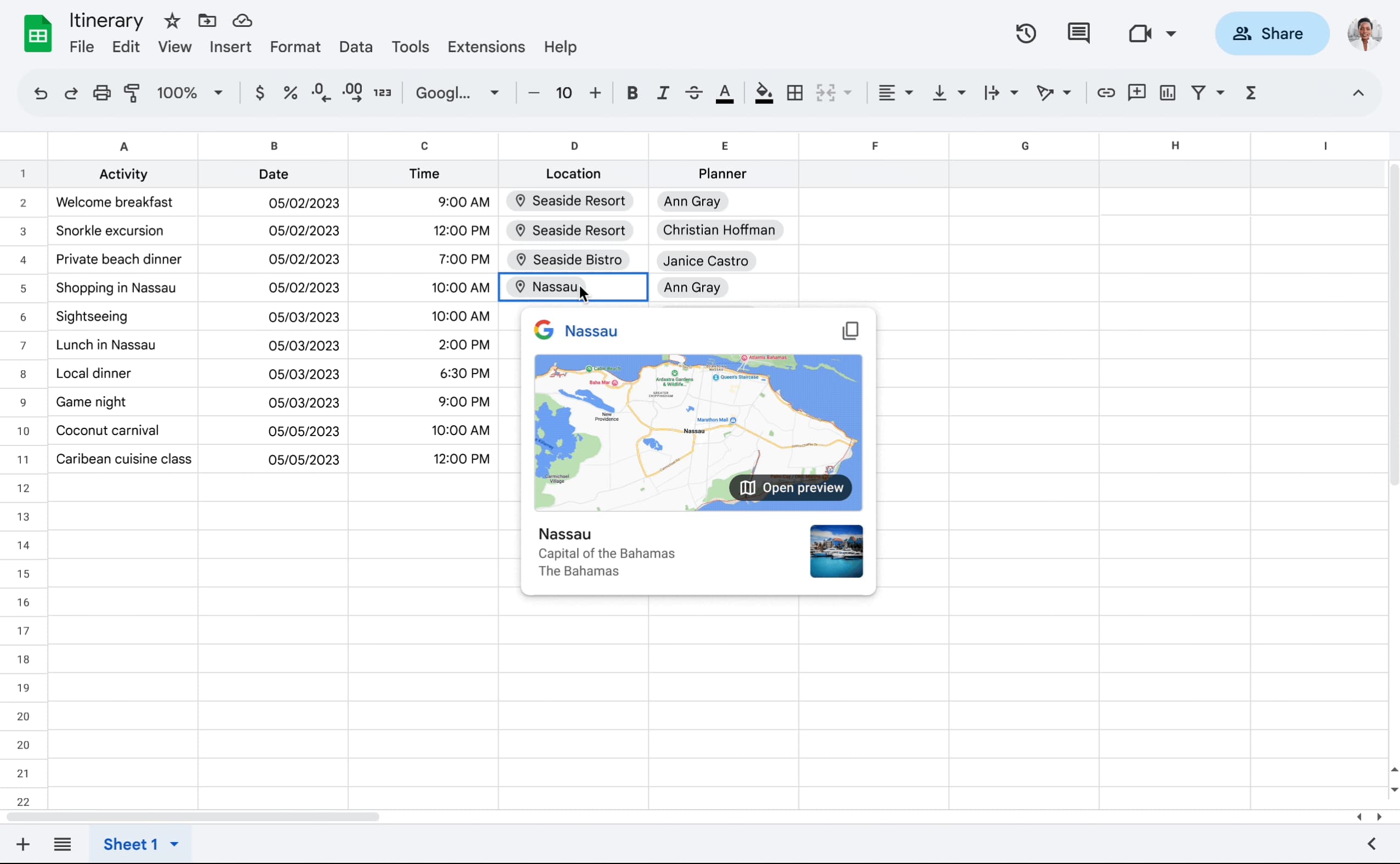
Task: Open the comments panel icon
Action: (1078, 34)
